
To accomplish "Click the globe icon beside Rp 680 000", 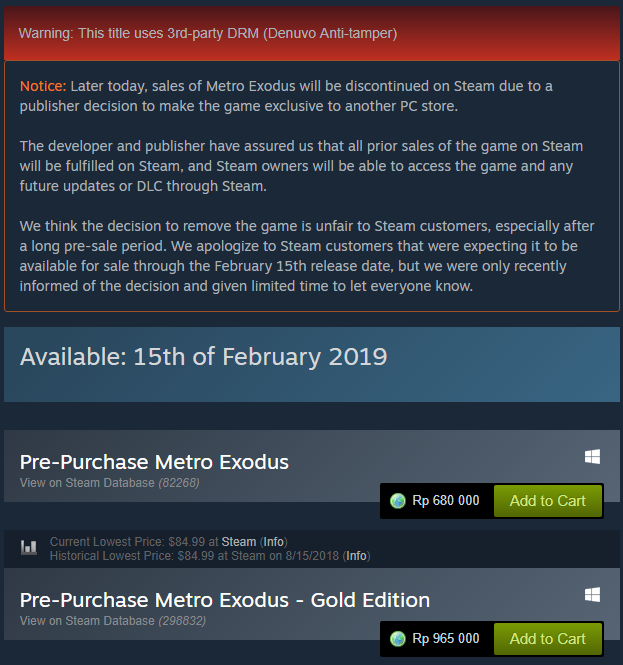I will point(398,501).
